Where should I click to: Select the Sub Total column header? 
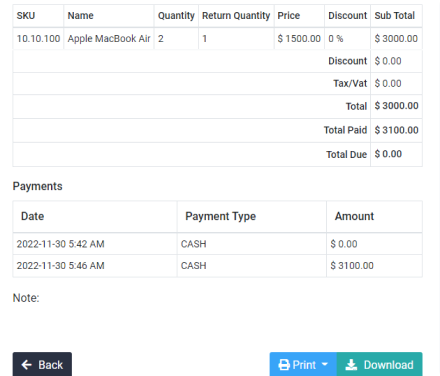click(395, 16)
